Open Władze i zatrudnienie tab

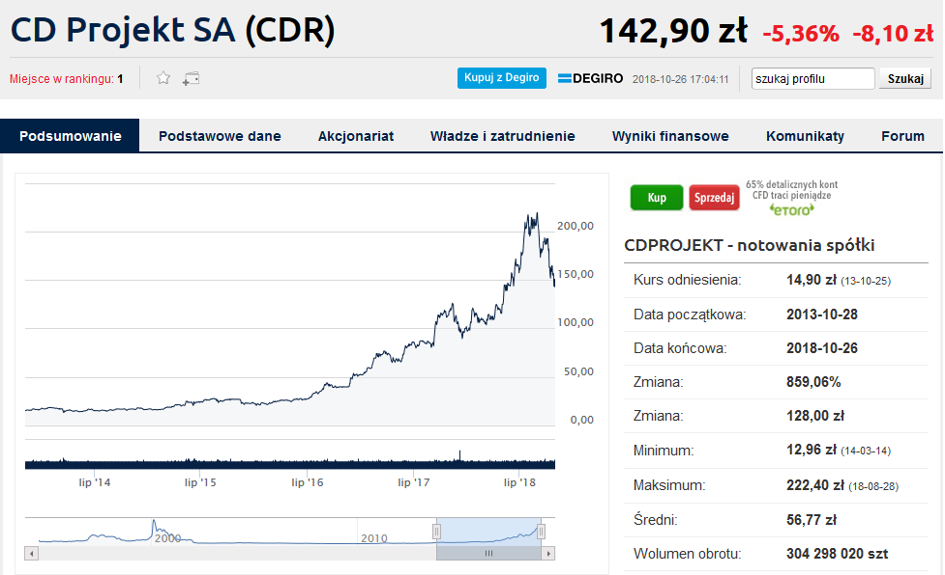[x=503, y=136]
